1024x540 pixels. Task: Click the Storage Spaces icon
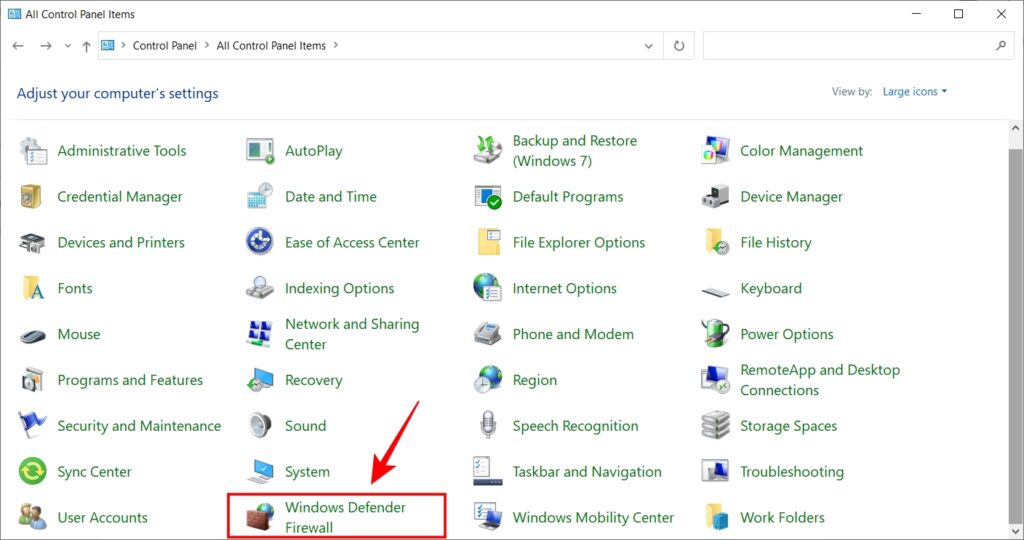715,426
